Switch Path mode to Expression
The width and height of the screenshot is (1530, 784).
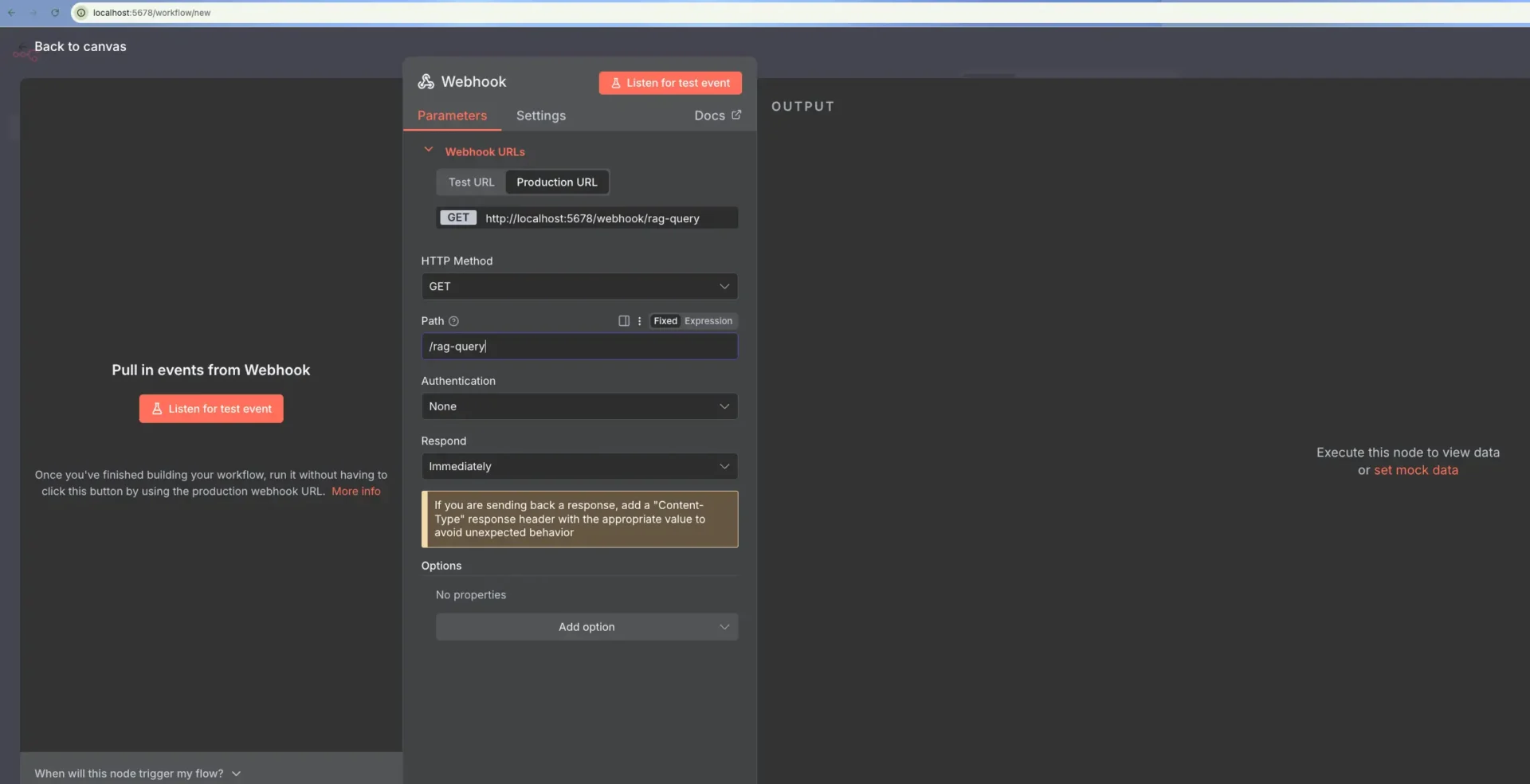[709, 321]
